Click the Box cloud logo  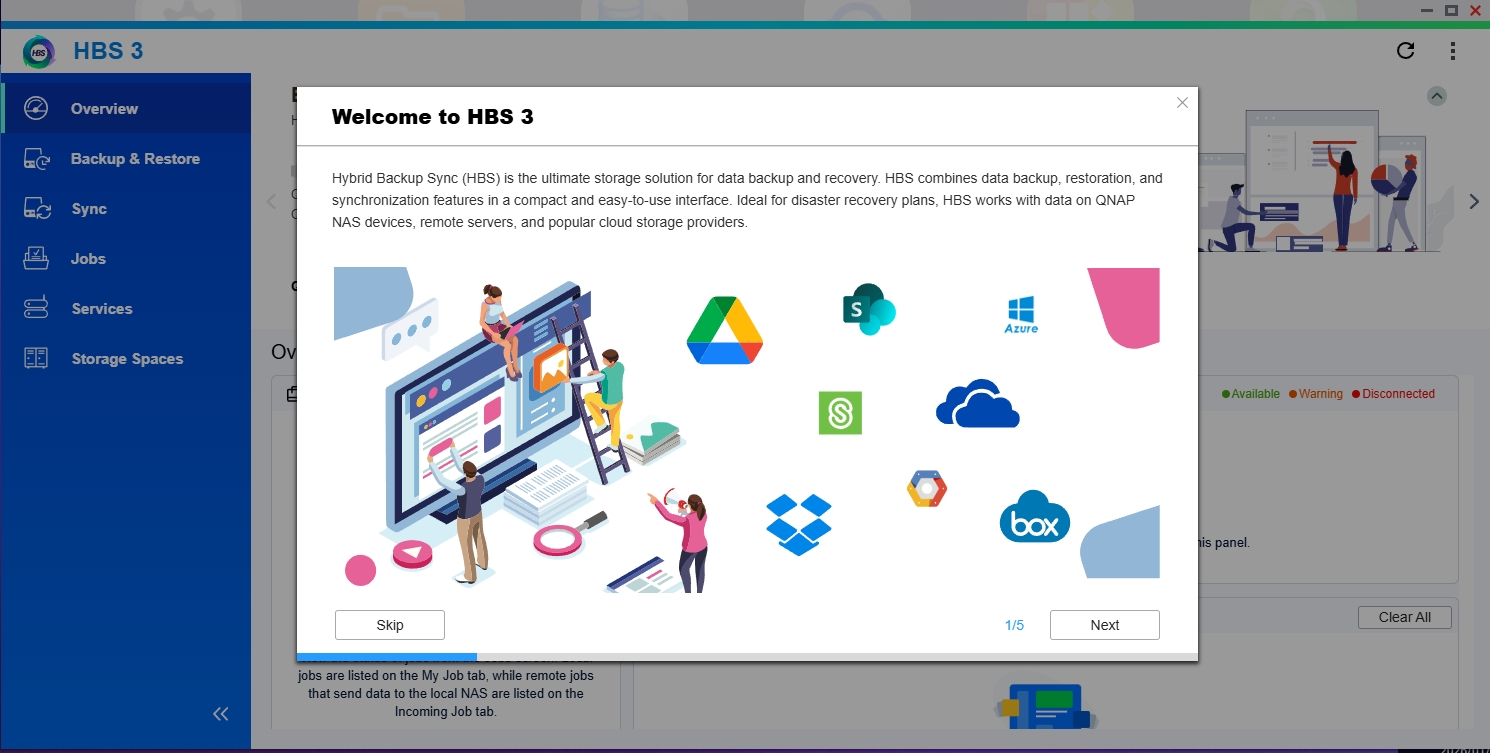1035,517
